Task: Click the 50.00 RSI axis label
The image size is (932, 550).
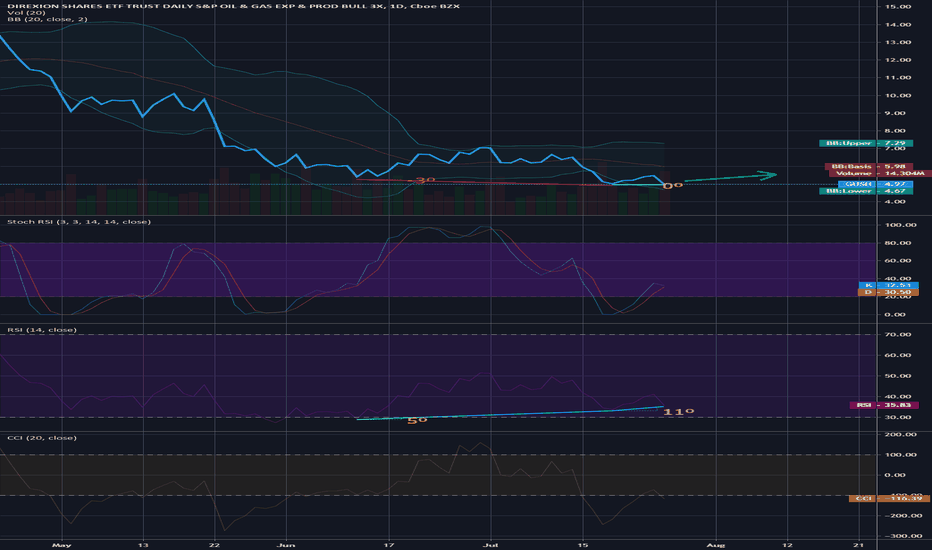Action: (898, 376)
